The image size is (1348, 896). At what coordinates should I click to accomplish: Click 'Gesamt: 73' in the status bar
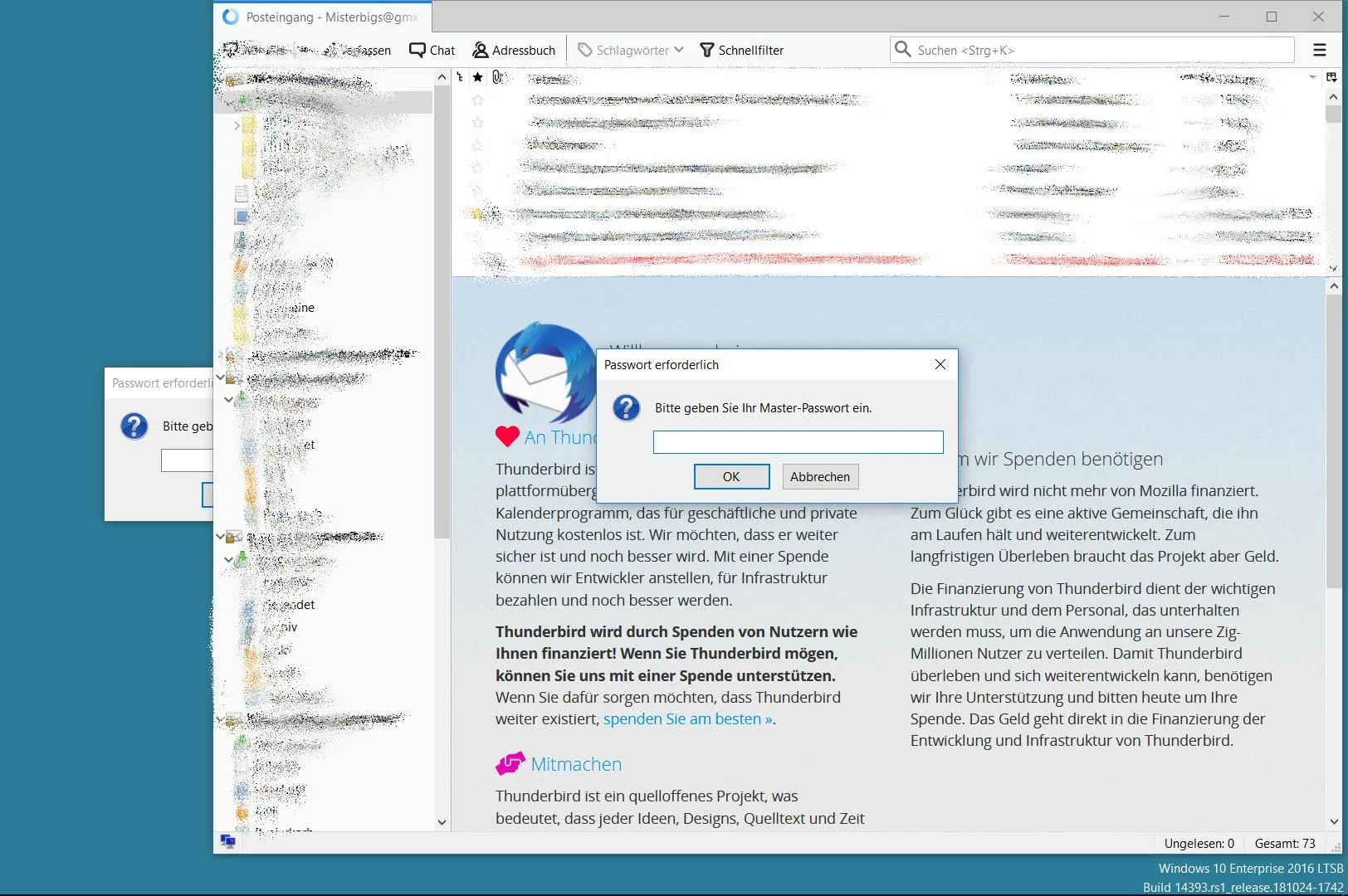click(1285, 843)
